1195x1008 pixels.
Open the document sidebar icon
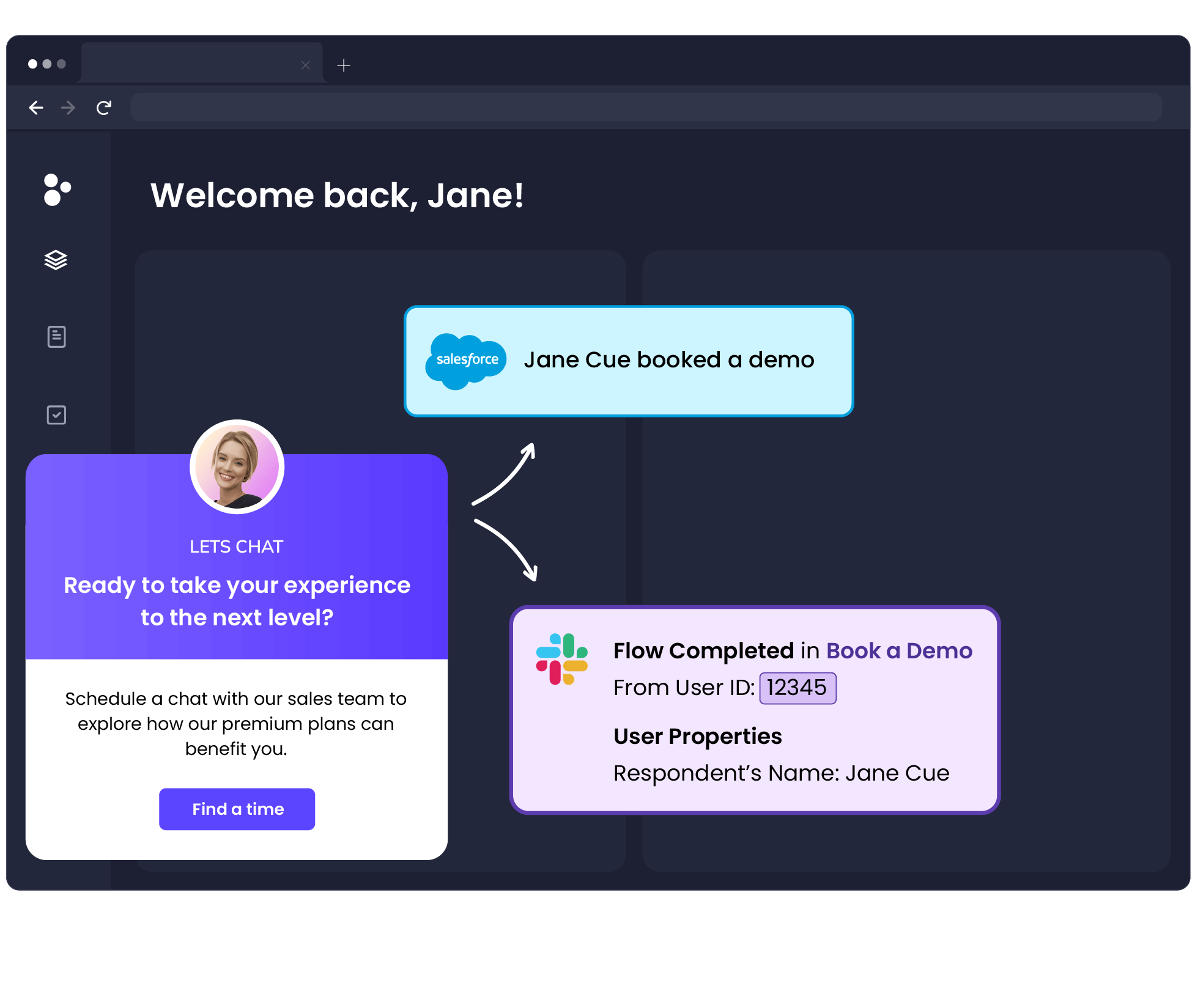pyautogui.click(x=56, y=337)
